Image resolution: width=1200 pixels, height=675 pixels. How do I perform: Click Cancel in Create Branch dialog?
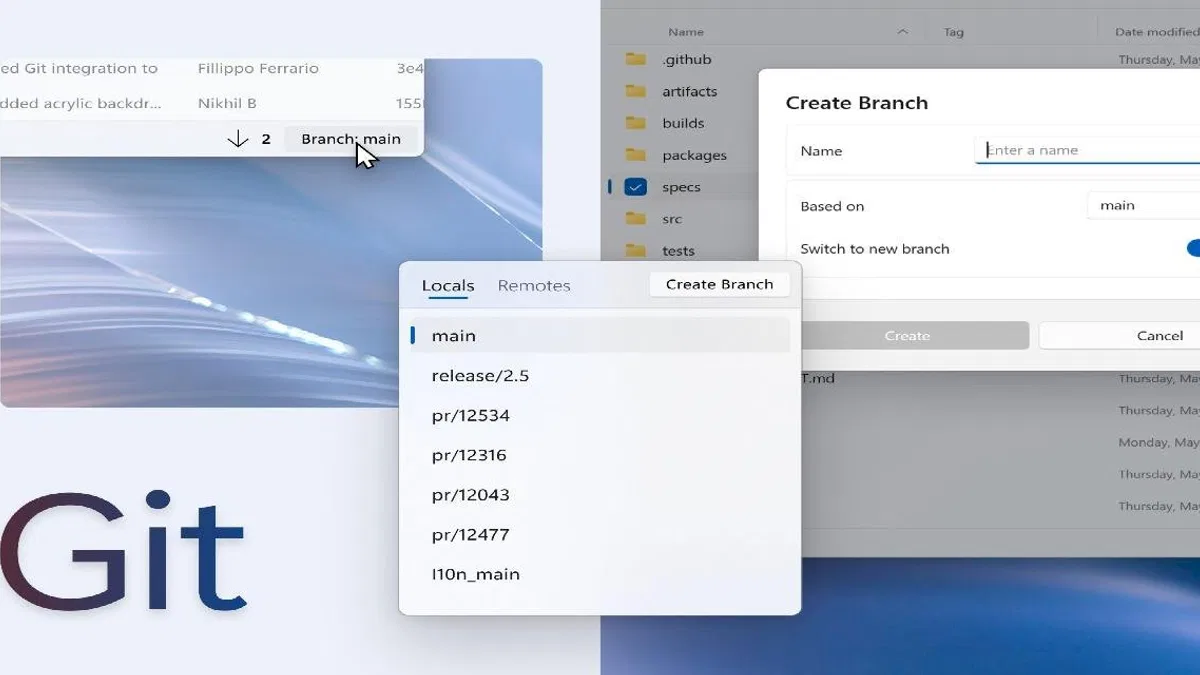pos(1119,335)
